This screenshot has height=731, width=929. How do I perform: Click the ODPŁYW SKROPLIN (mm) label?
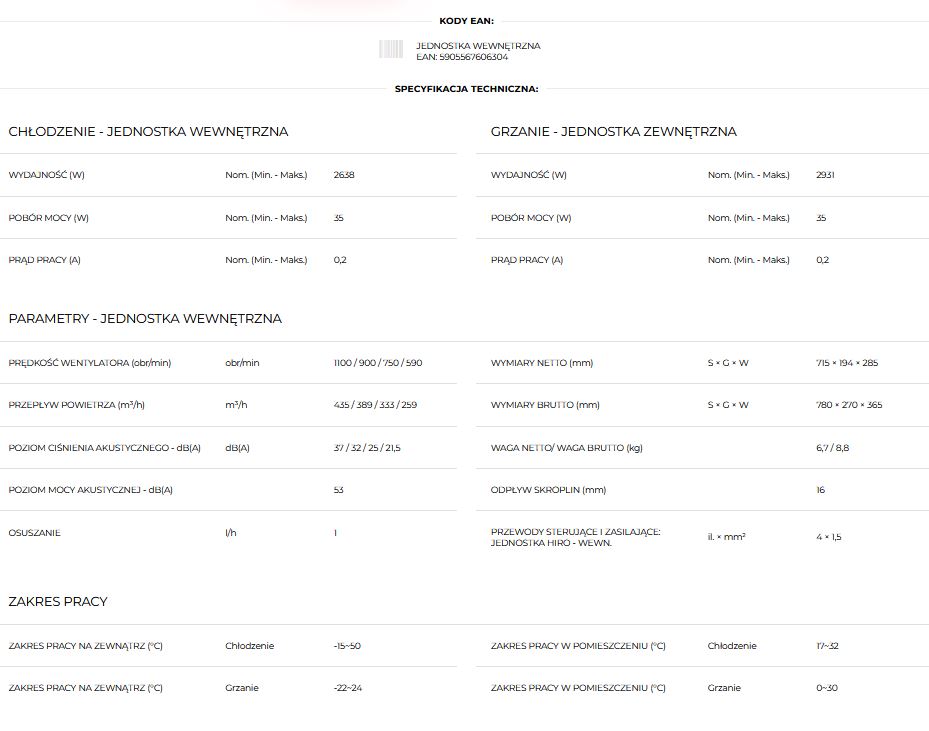548,490
